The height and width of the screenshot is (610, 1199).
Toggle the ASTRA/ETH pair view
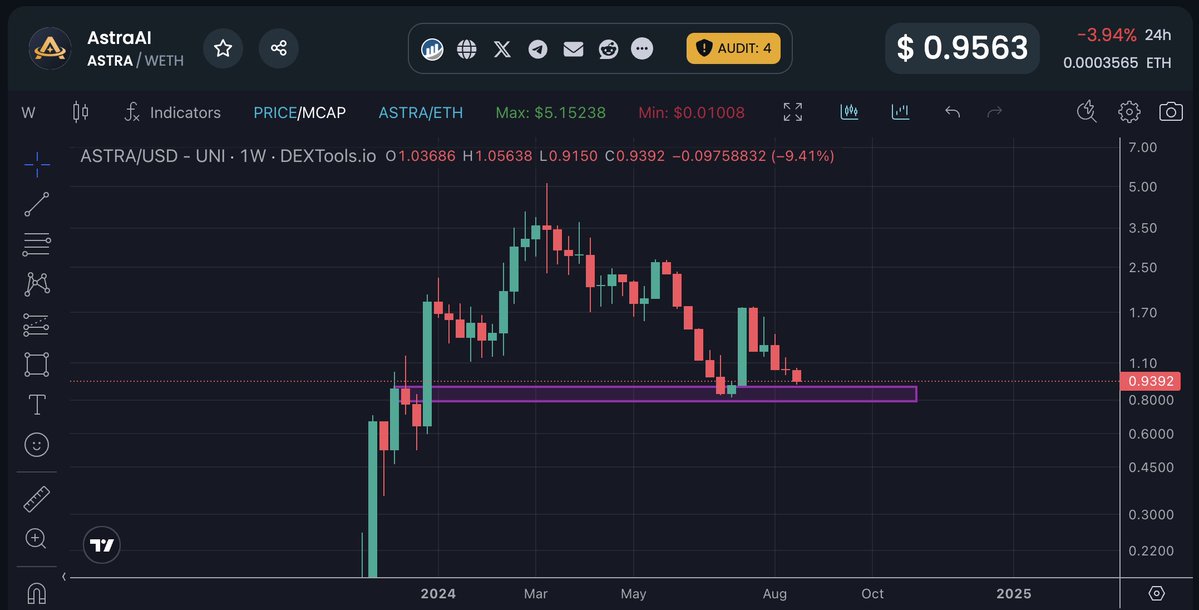[x=421, y=112]
